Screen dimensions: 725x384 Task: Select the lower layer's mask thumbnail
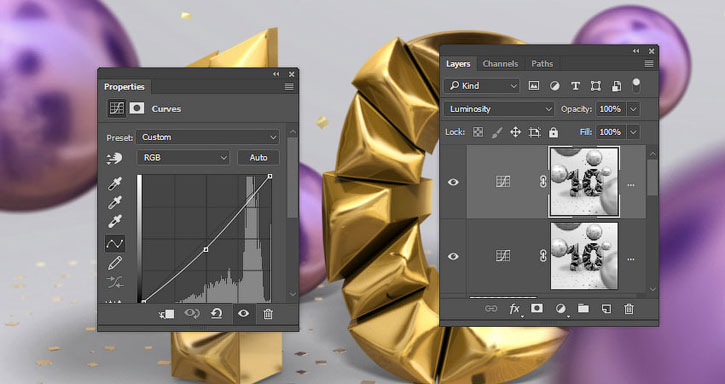[584, 256]
